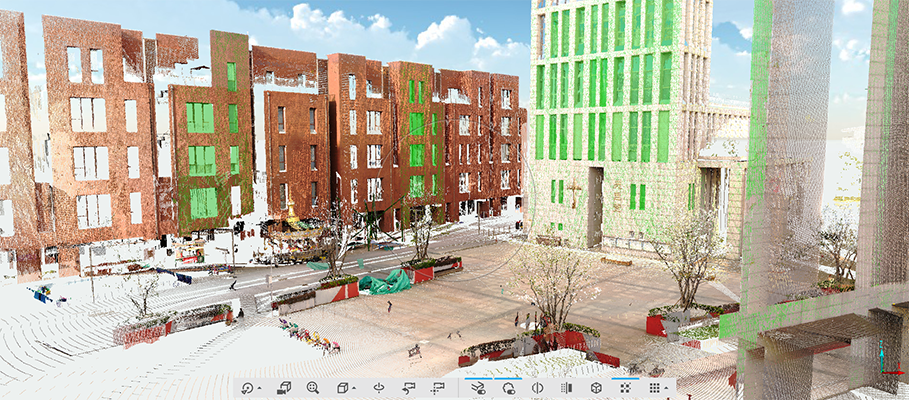
Task: Select the turntable rotate-around-axis icon
Action: [x=379, y=388]
